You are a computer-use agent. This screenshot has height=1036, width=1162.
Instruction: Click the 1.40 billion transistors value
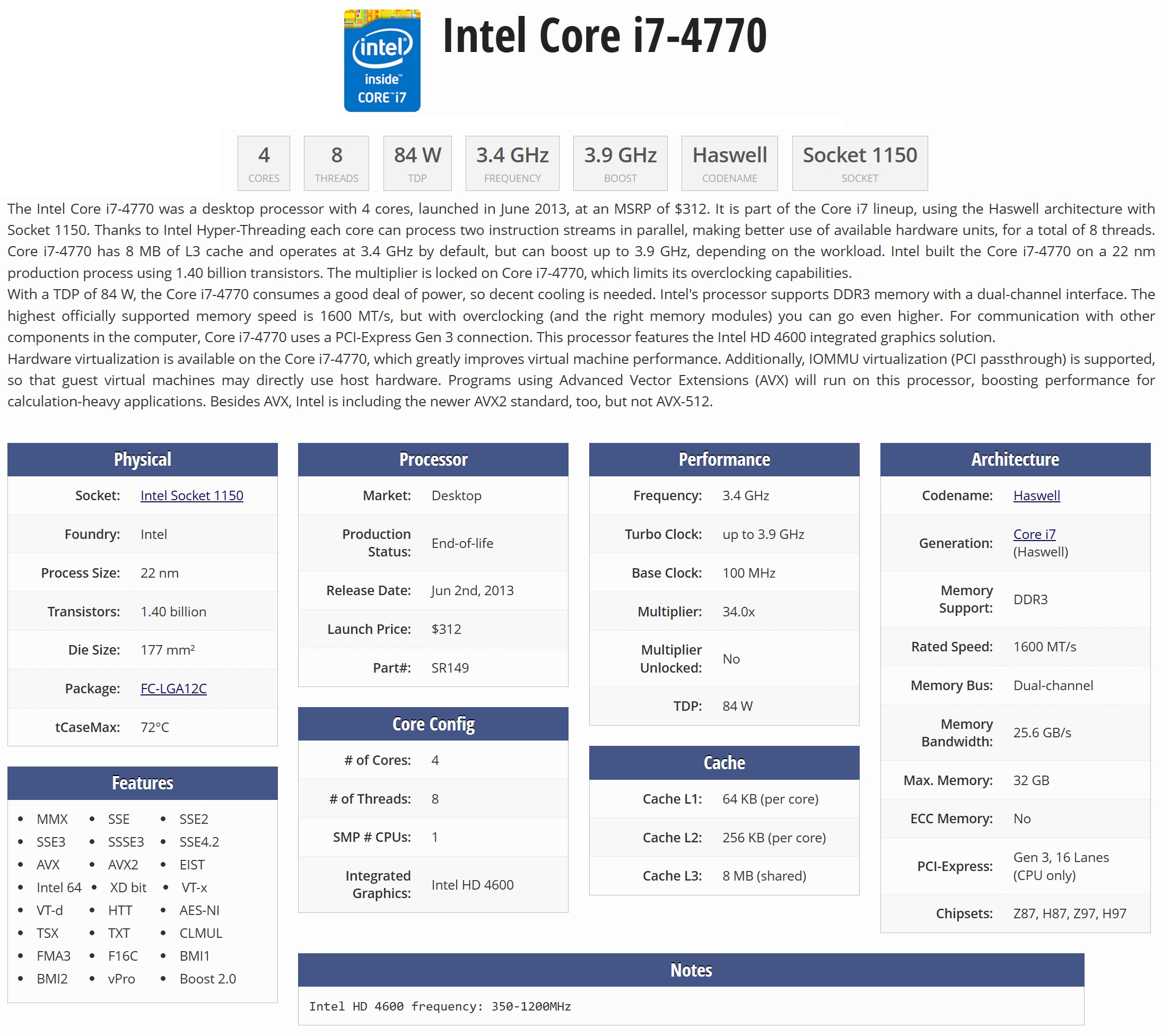click(173, 611)
